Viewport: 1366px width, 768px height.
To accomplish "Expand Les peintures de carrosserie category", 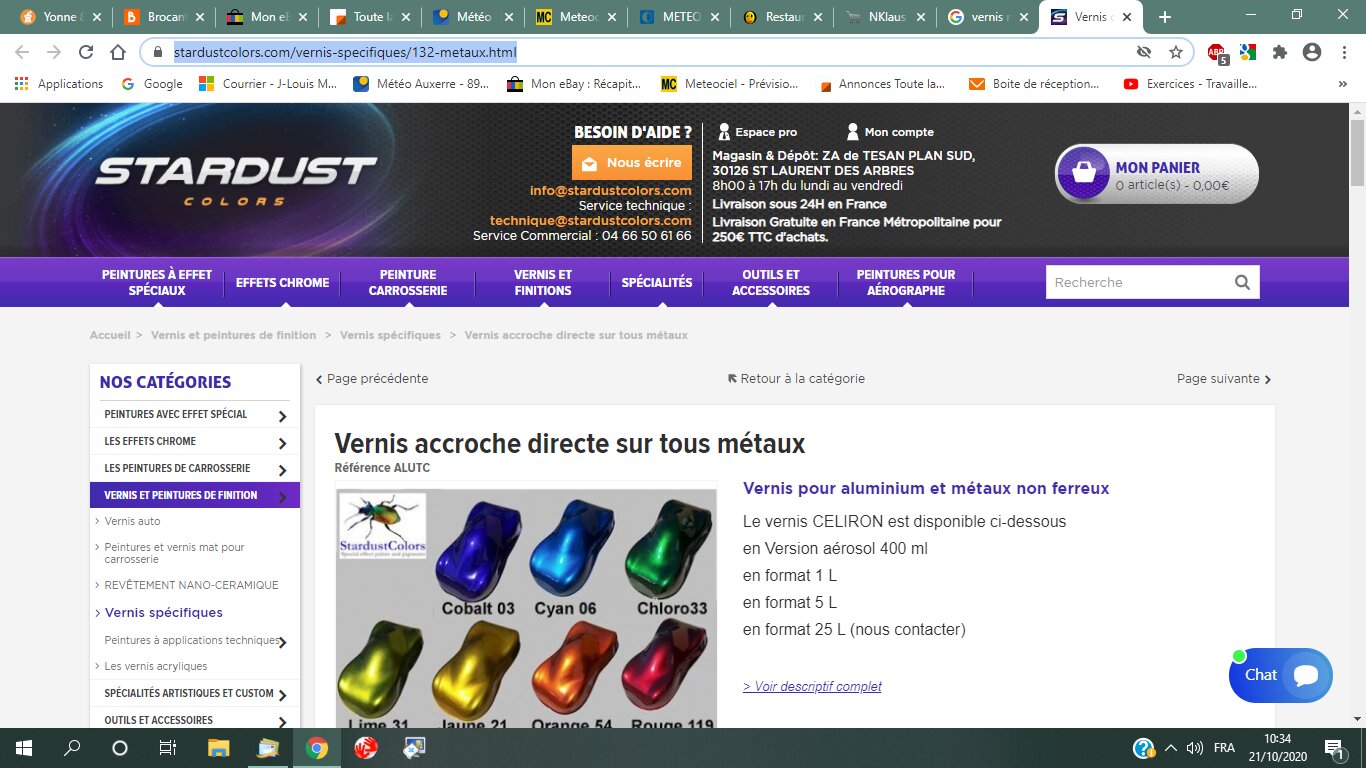I will point(282,470).
